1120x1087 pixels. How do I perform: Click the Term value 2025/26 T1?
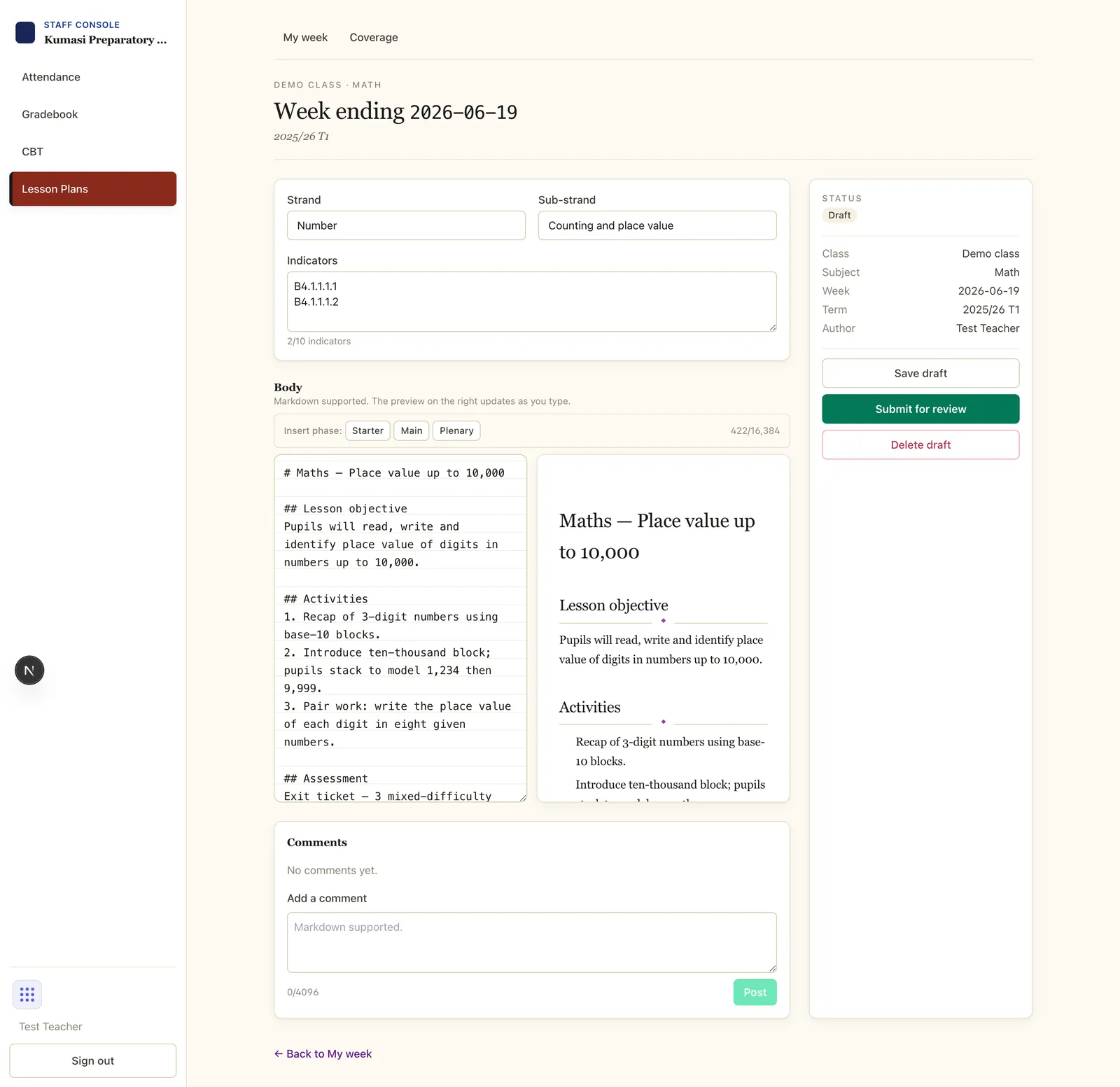tap(990, 309)
